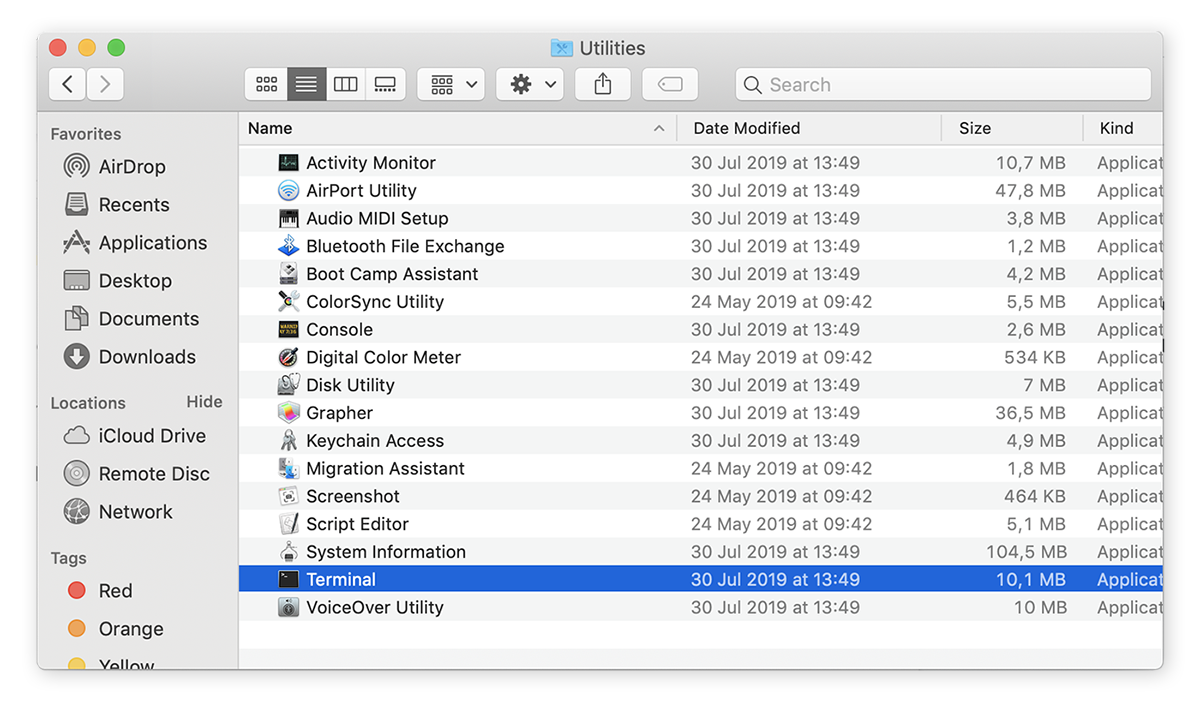Switch to column view
The image size is (1200, 702).
coord(345,84)
